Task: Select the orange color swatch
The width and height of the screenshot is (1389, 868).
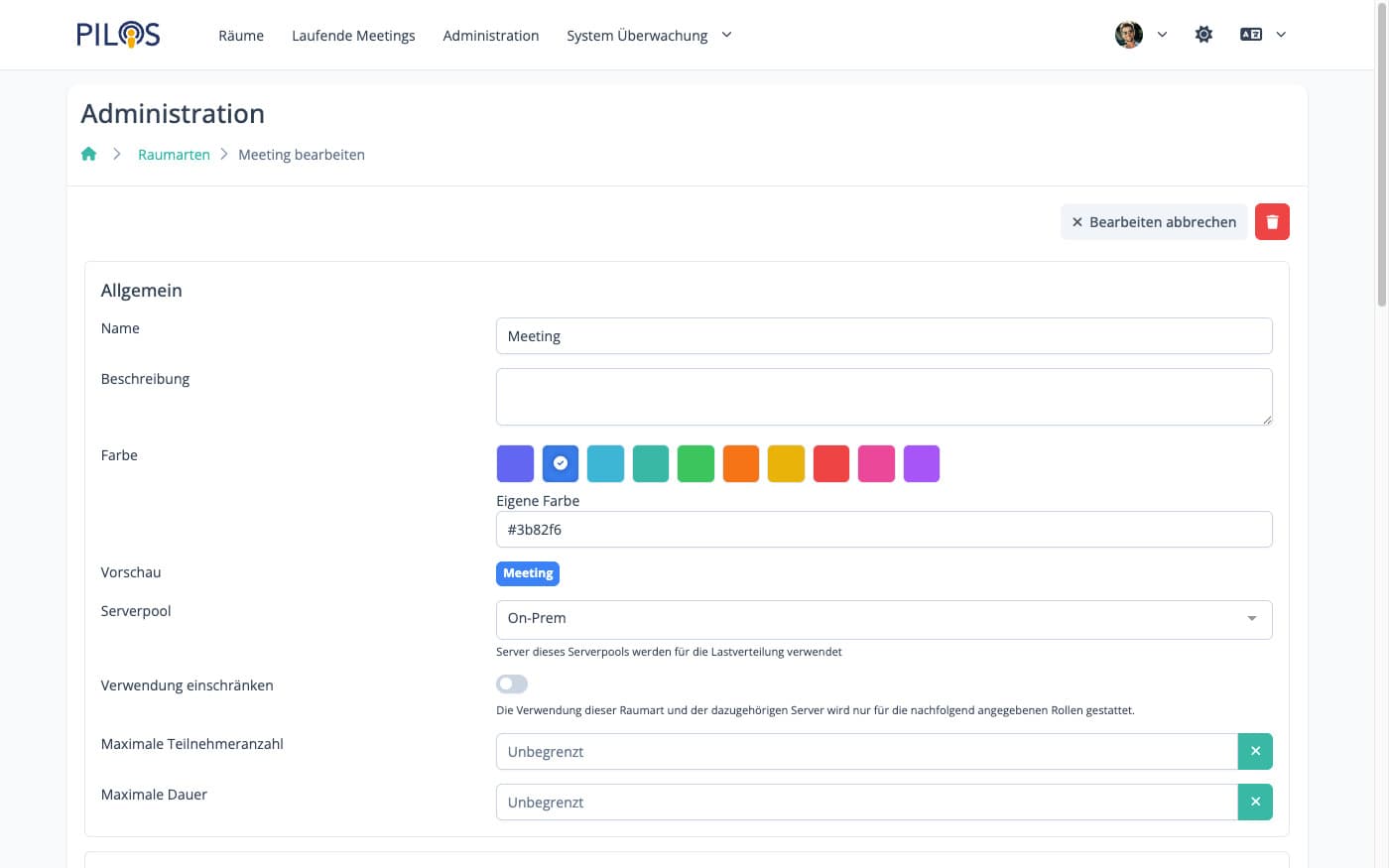Action: point(741,464)
